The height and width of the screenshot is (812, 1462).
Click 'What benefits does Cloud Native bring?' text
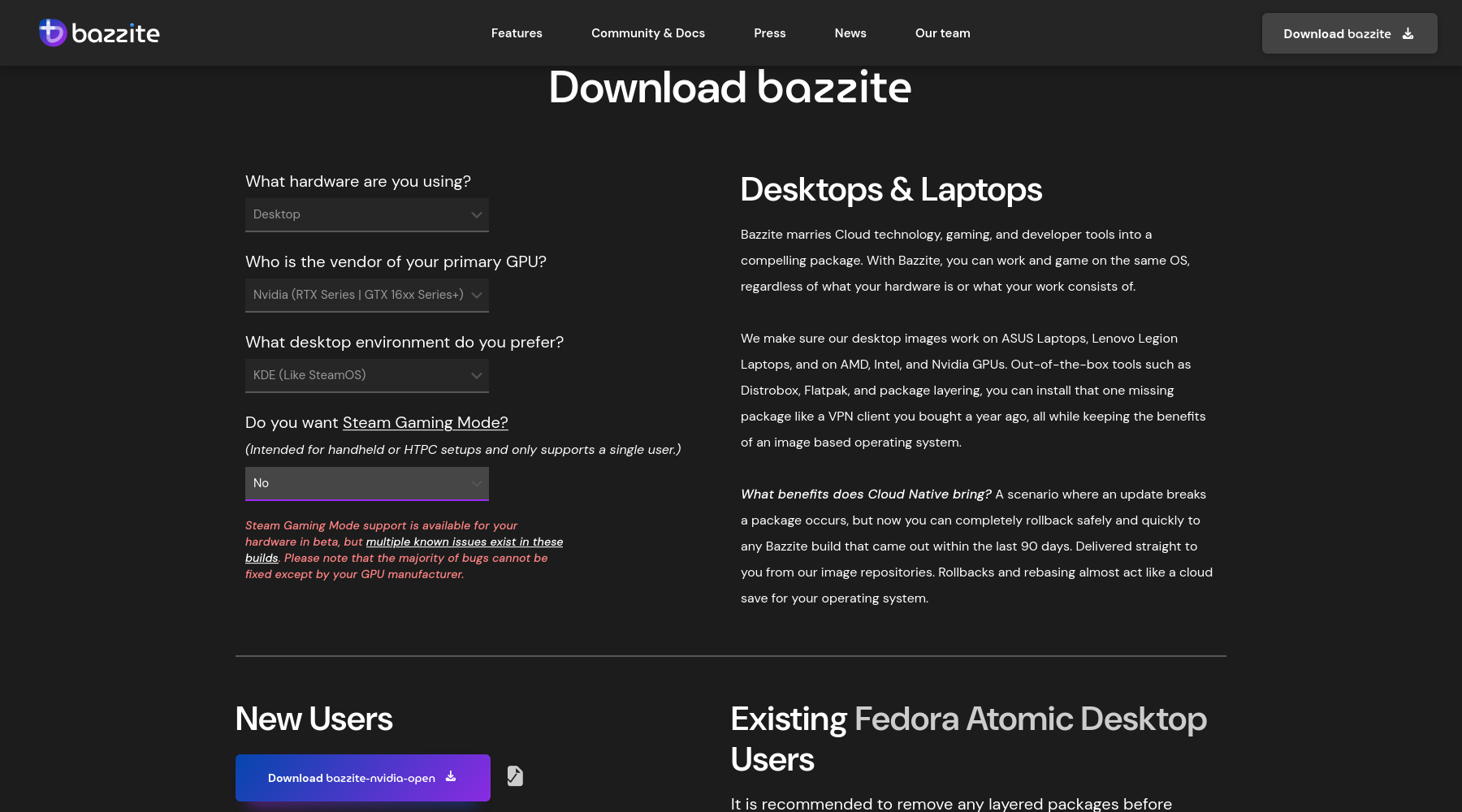pyautogui.click(x=866, y=495)
